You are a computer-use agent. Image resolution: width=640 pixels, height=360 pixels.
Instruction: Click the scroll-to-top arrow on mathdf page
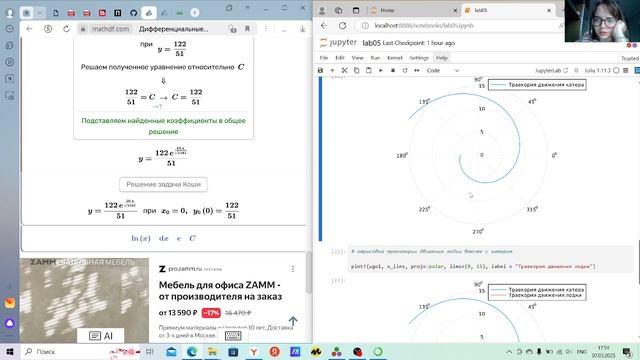pyautogui.click(x=293, y=321)
